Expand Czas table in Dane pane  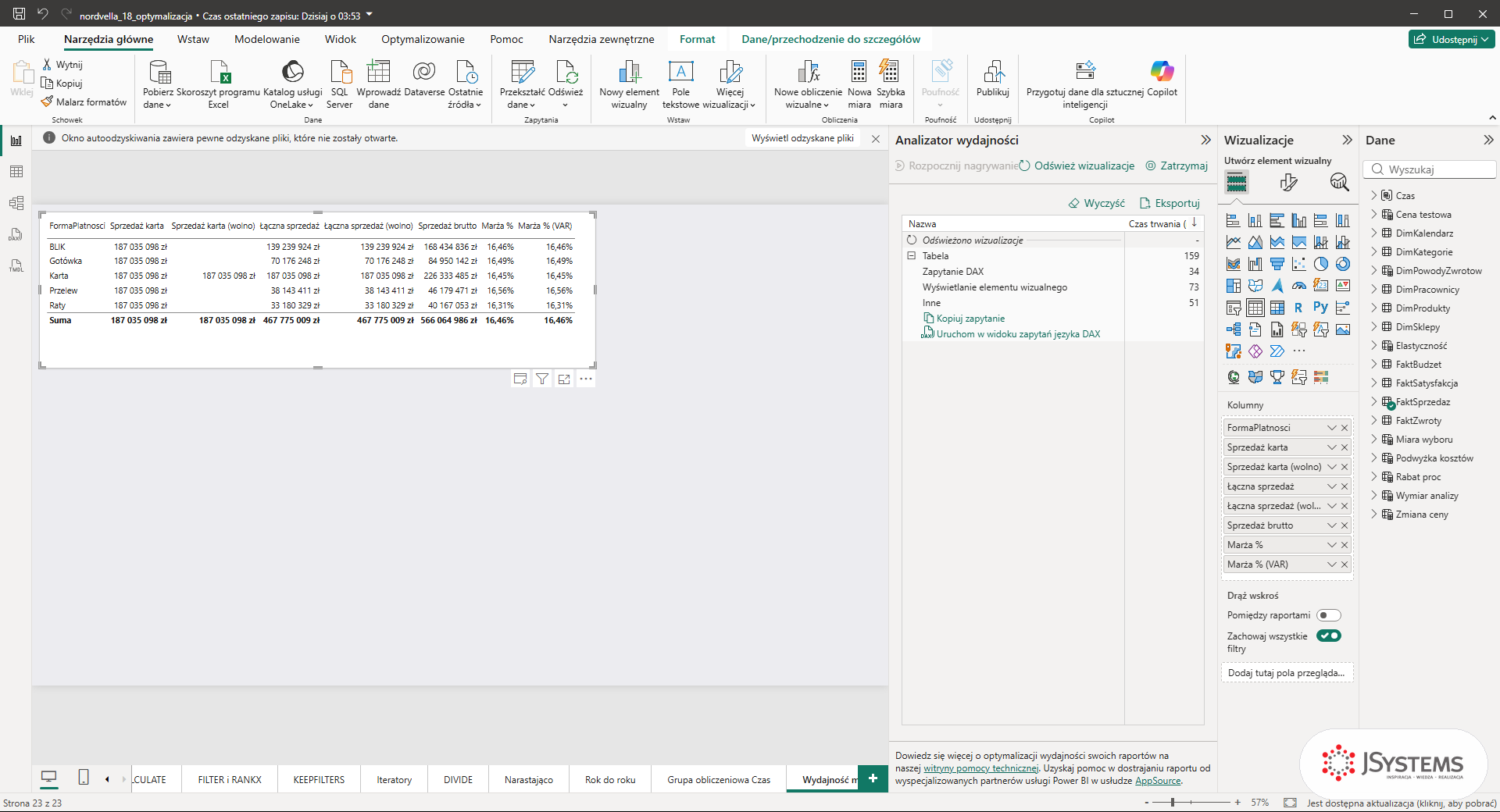1374,195
